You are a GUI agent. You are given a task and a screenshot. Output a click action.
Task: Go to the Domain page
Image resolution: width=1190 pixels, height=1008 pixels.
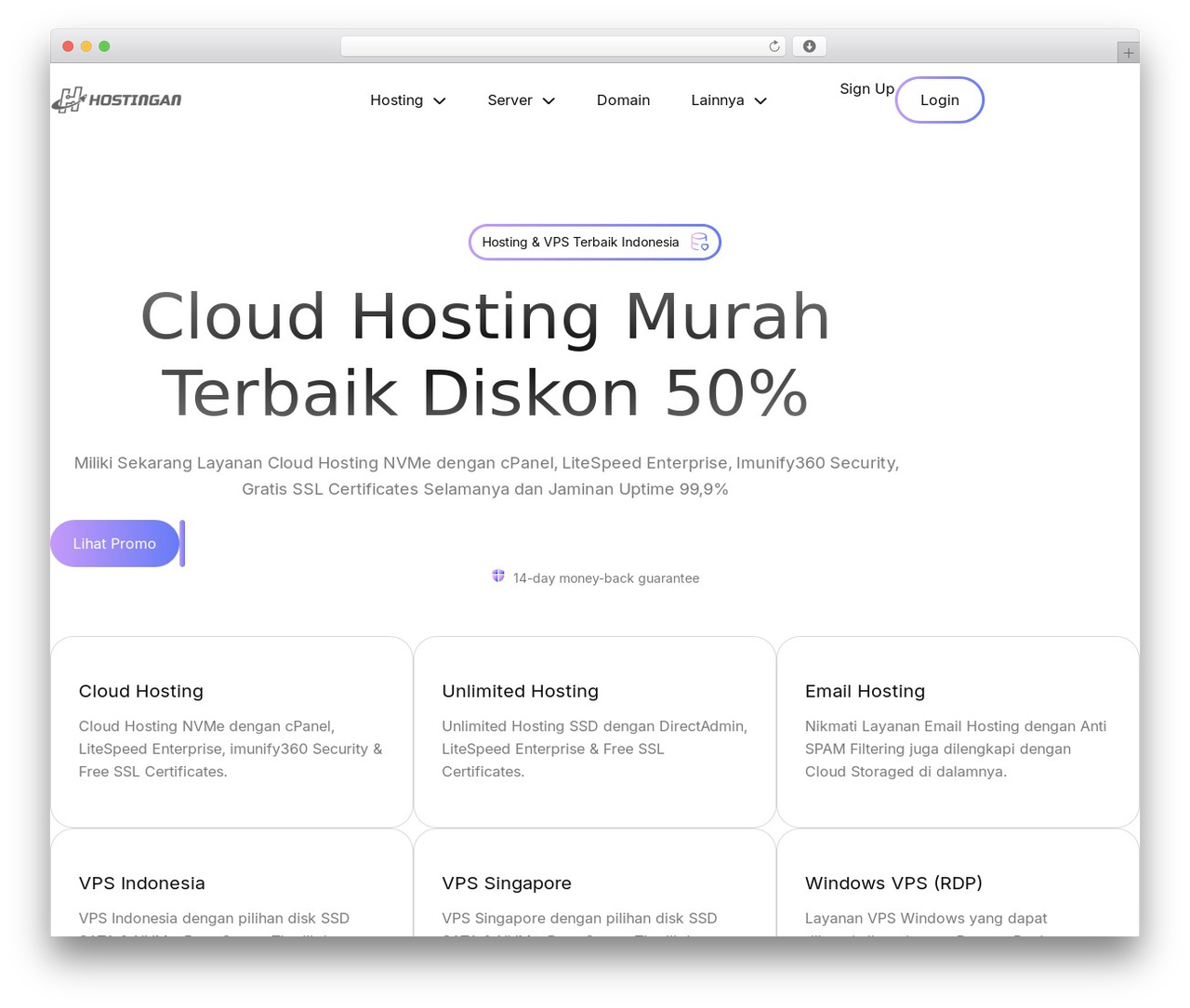pyautogui.click(x=623, y=100)
